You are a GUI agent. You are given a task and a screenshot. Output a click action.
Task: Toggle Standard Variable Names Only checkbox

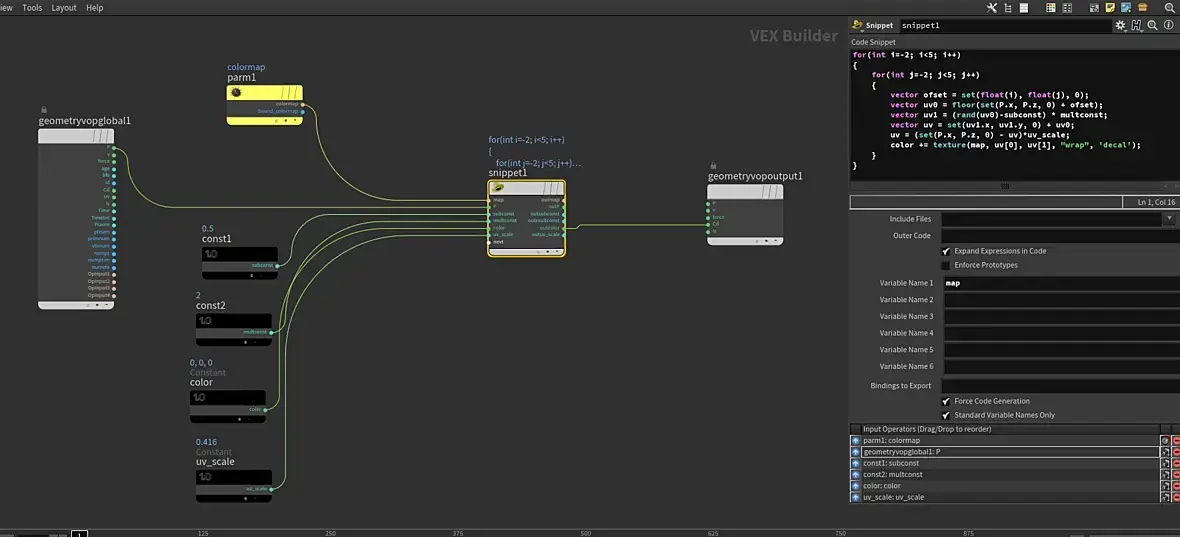coord(946,415)
